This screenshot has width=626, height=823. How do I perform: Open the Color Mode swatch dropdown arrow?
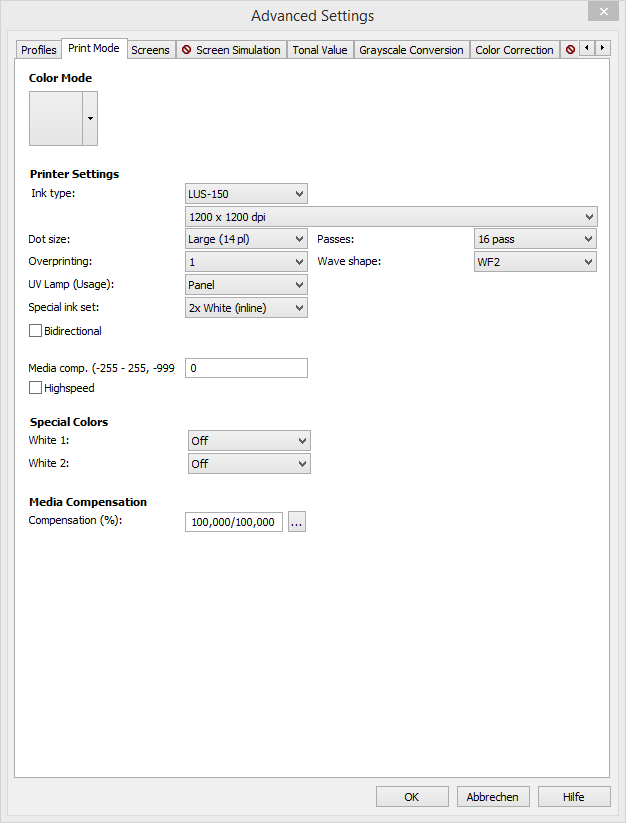(90, 118)
